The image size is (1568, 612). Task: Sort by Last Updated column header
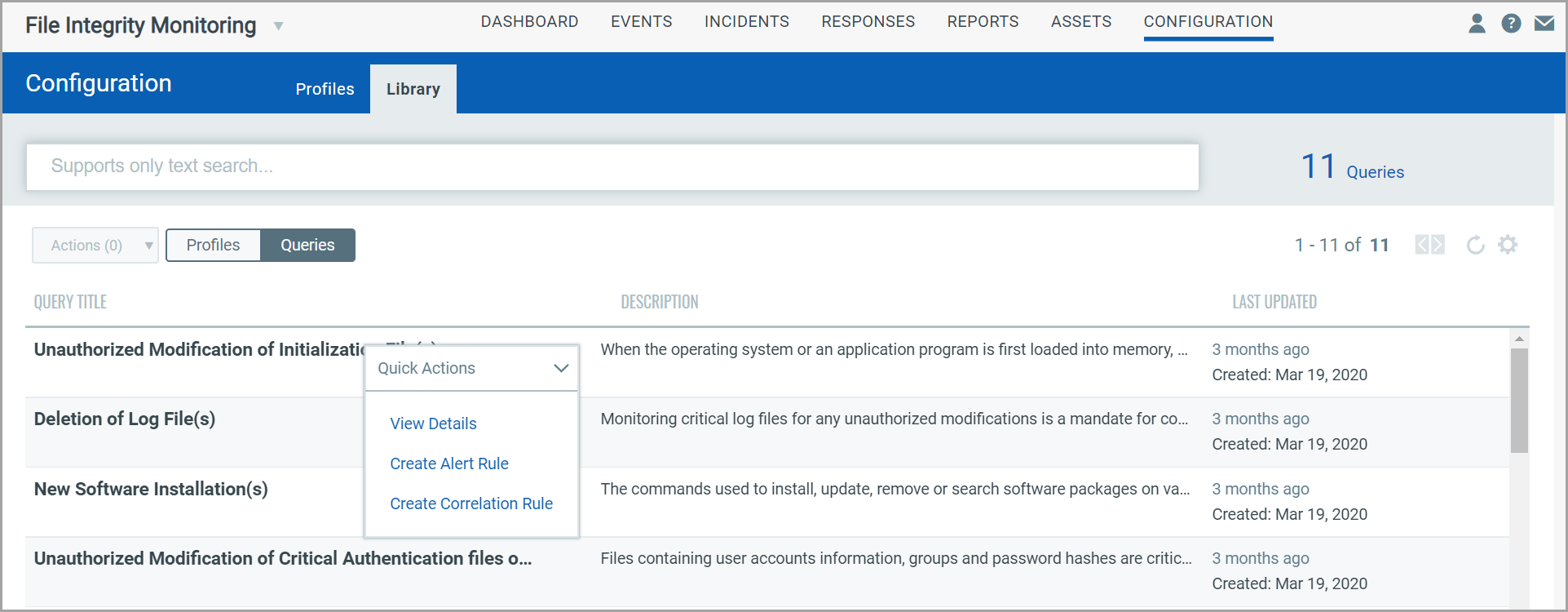(x=1274, y=302)
